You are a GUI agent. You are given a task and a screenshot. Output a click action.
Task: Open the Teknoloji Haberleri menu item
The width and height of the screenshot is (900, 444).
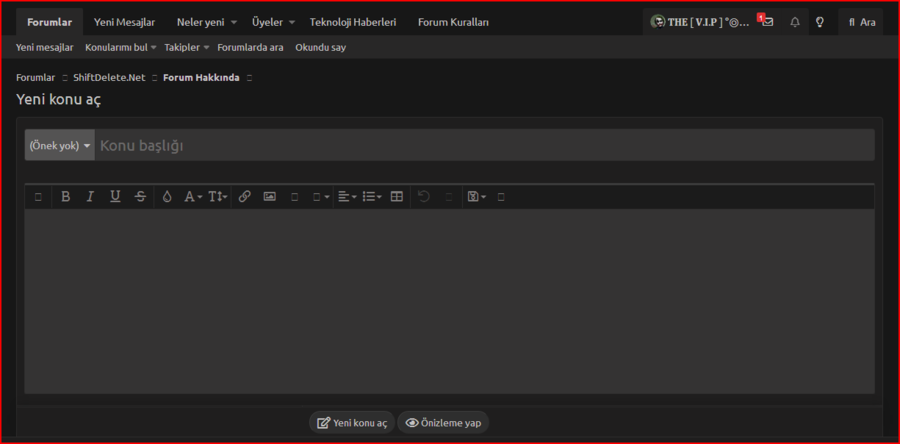coord(353,22)
